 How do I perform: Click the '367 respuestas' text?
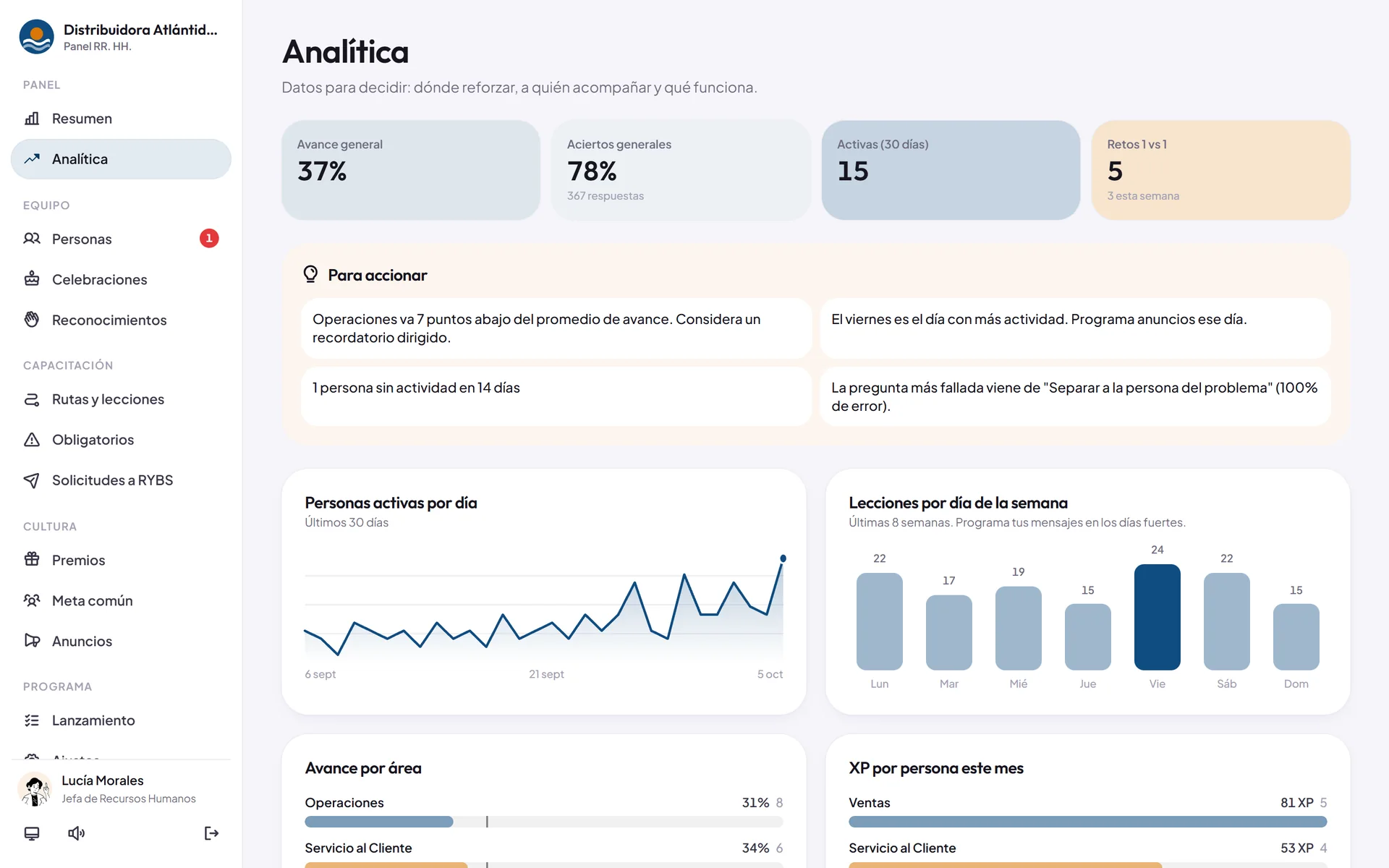tap(606, 196)
